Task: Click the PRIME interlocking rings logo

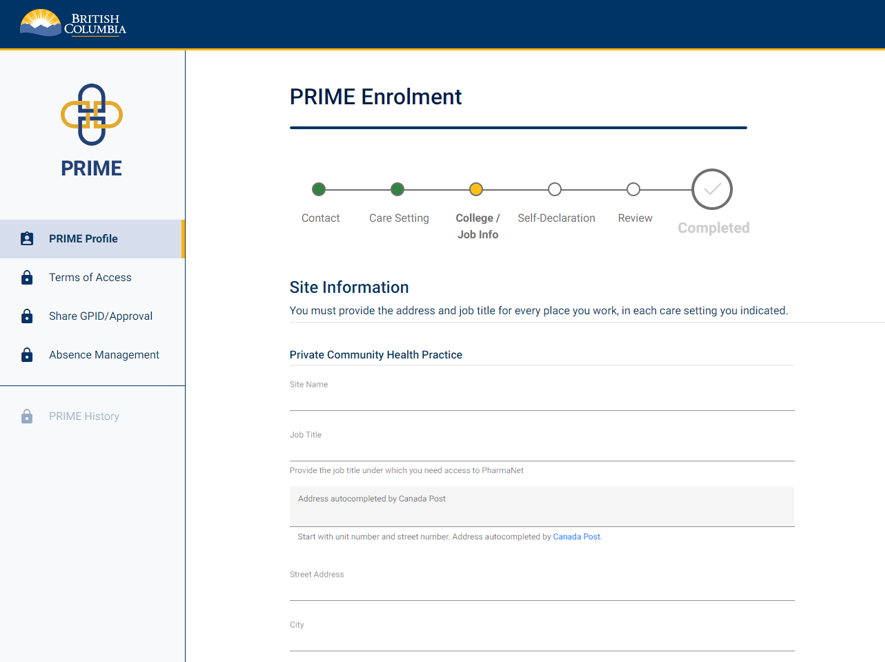Action: 91,113
